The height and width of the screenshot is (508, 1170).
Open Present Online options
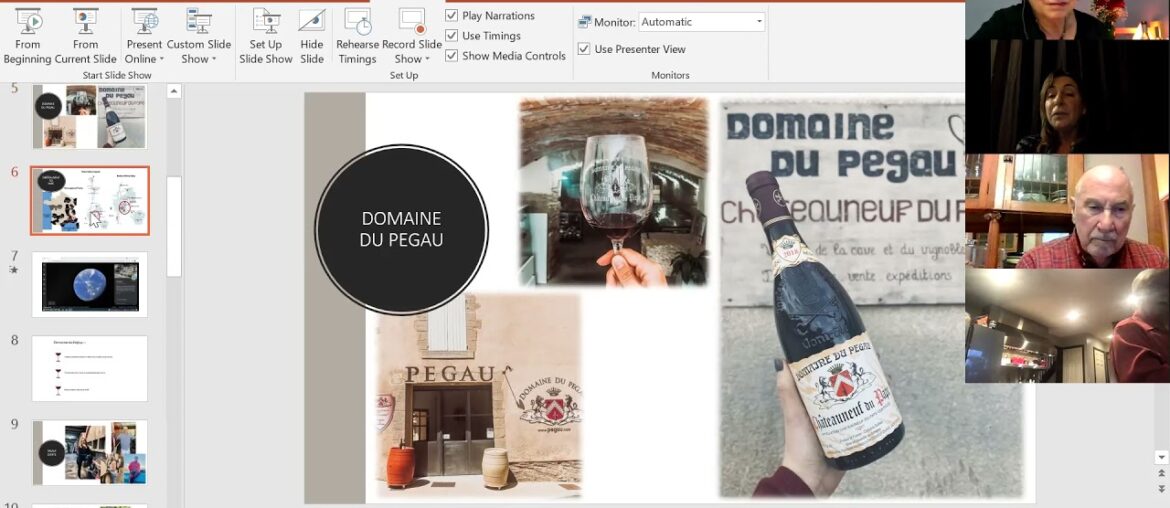point(144,36)
